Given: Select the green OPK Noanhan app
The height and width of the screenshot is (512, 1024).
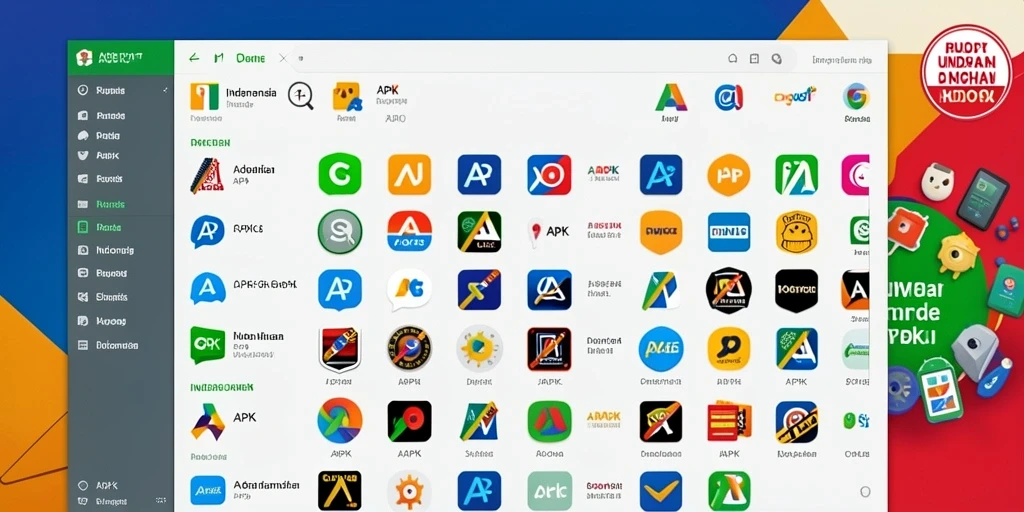Looking at the screenshot, I should tap(237, 345).
